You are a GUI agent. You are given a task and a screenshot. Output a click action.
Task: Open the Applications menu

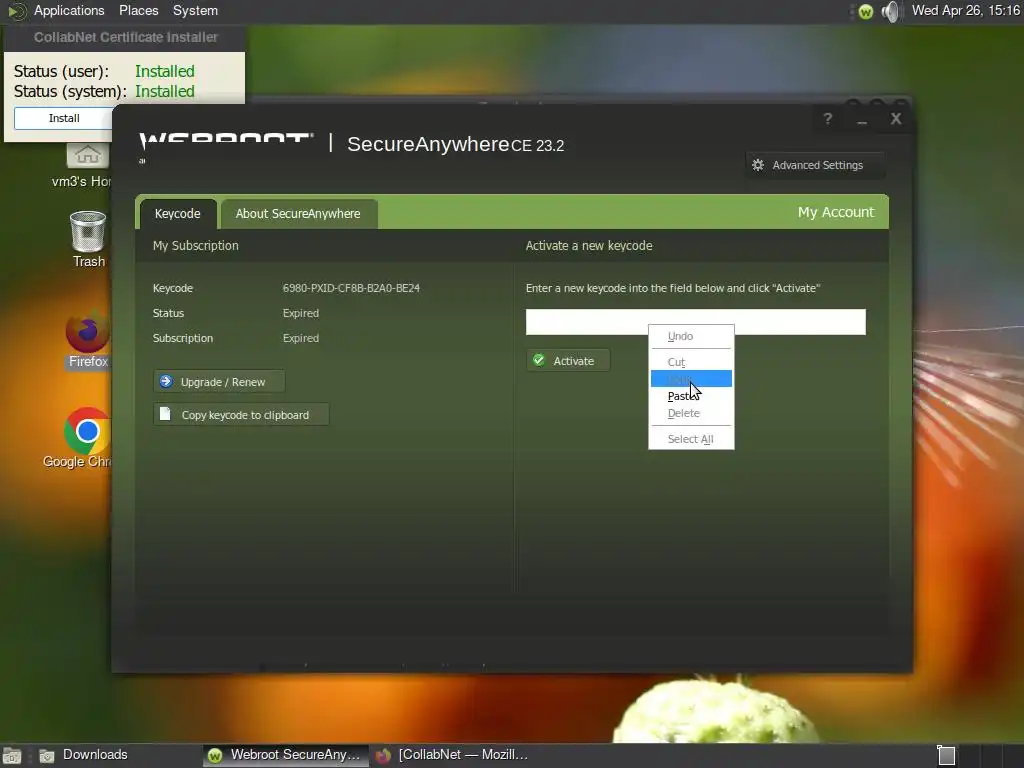69,10
